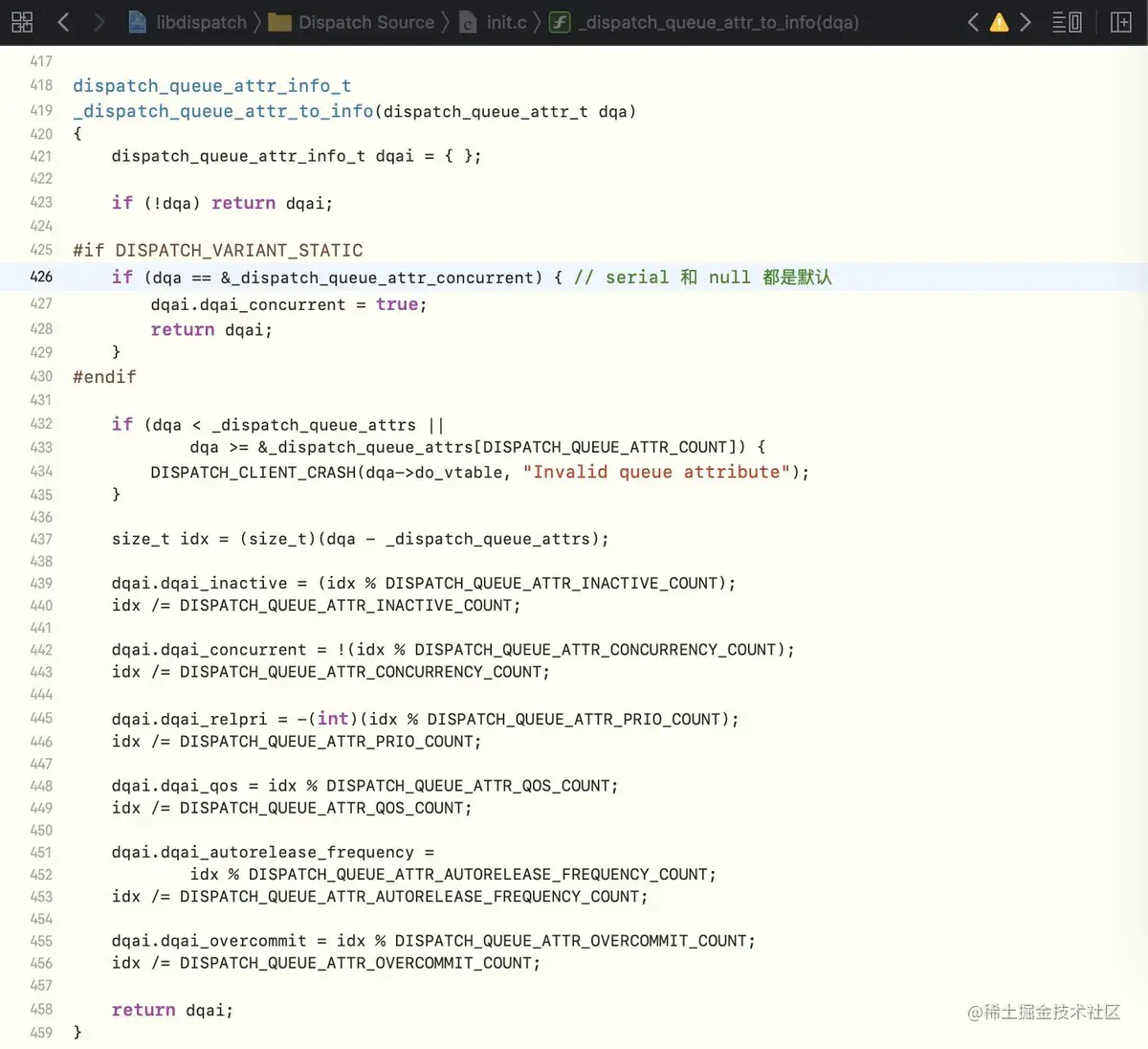The width and height of the screenshot is (1148, 1049).
Task: Click "true" keyword on line 427
Action: [x=397, y=303]
